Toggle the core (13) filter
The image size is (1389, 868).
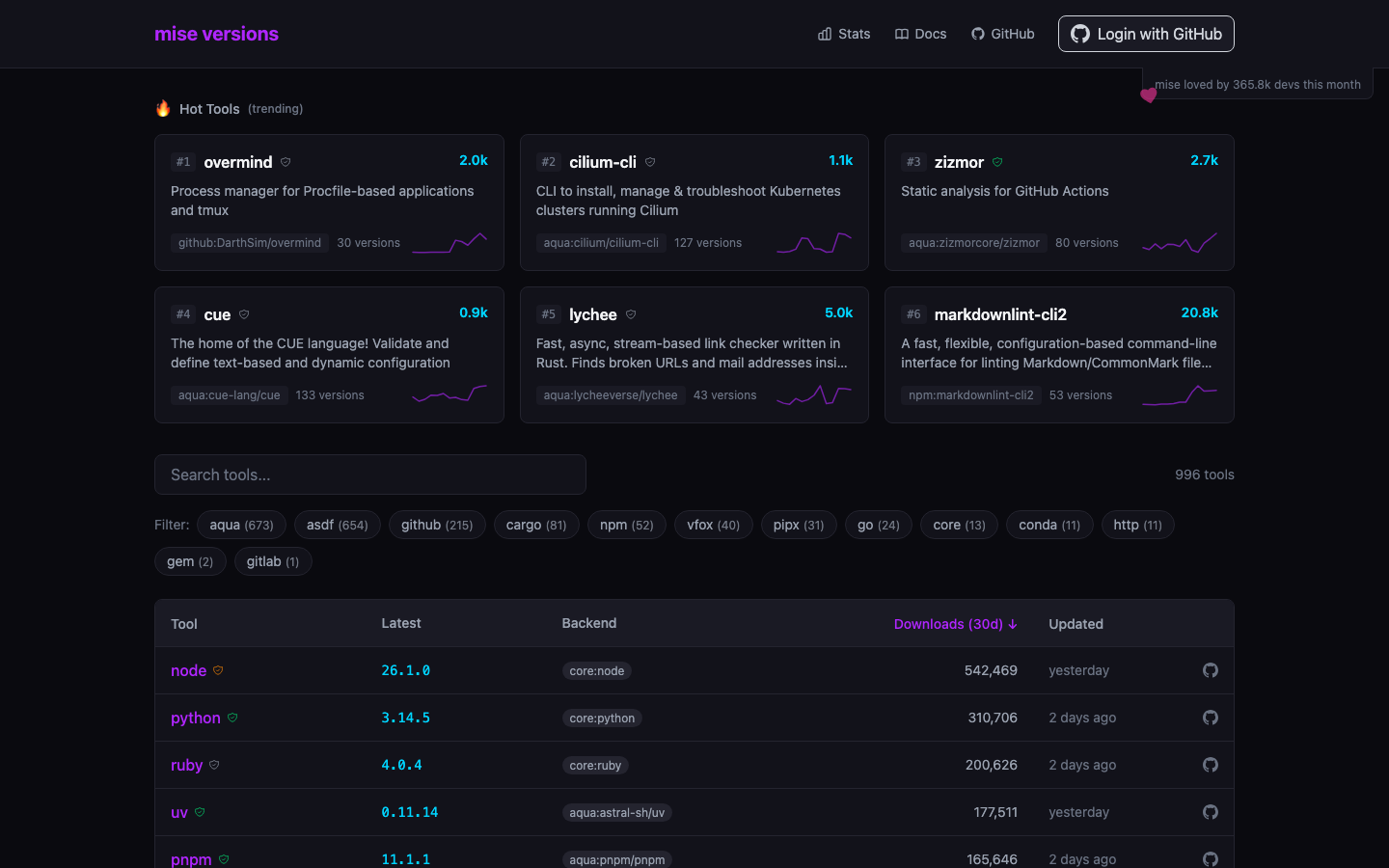click(960, 525)
